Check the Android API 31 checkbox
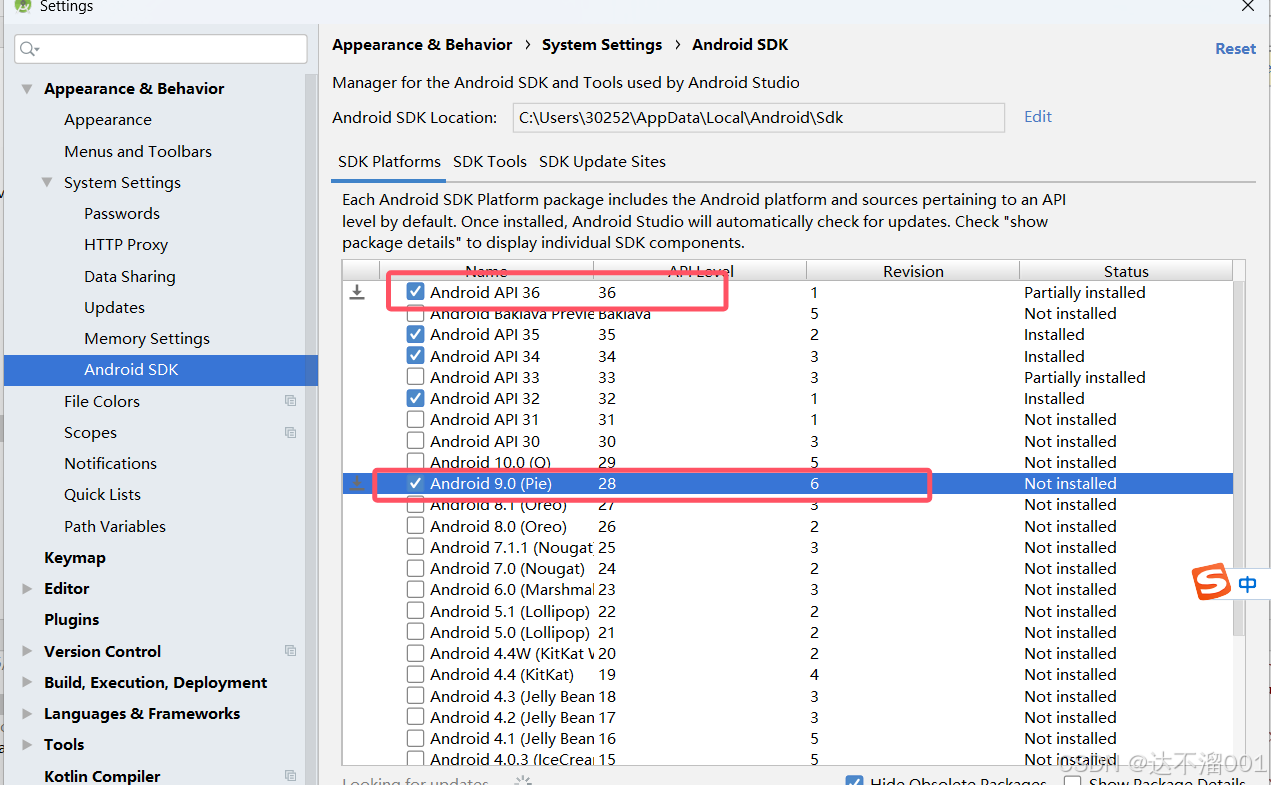The image size is (1271, 785). [416, 420]
